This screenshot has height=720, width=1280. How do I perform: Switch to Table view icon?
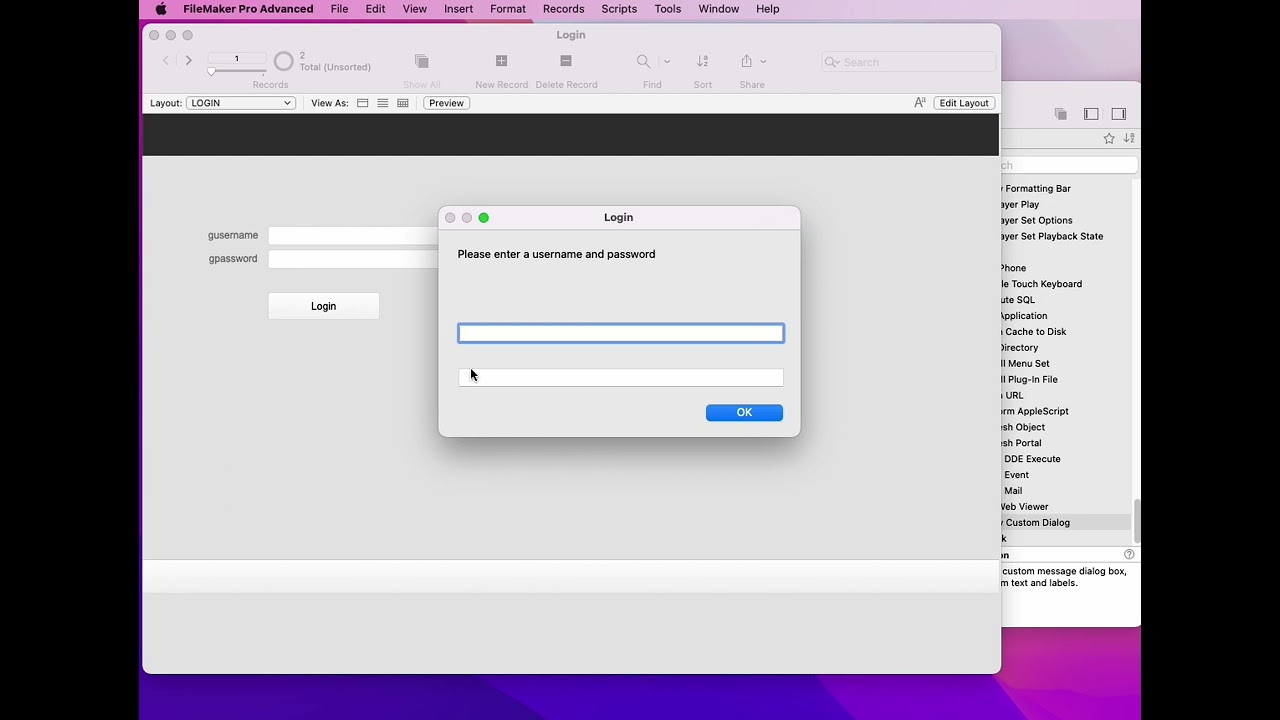point(403,103)
